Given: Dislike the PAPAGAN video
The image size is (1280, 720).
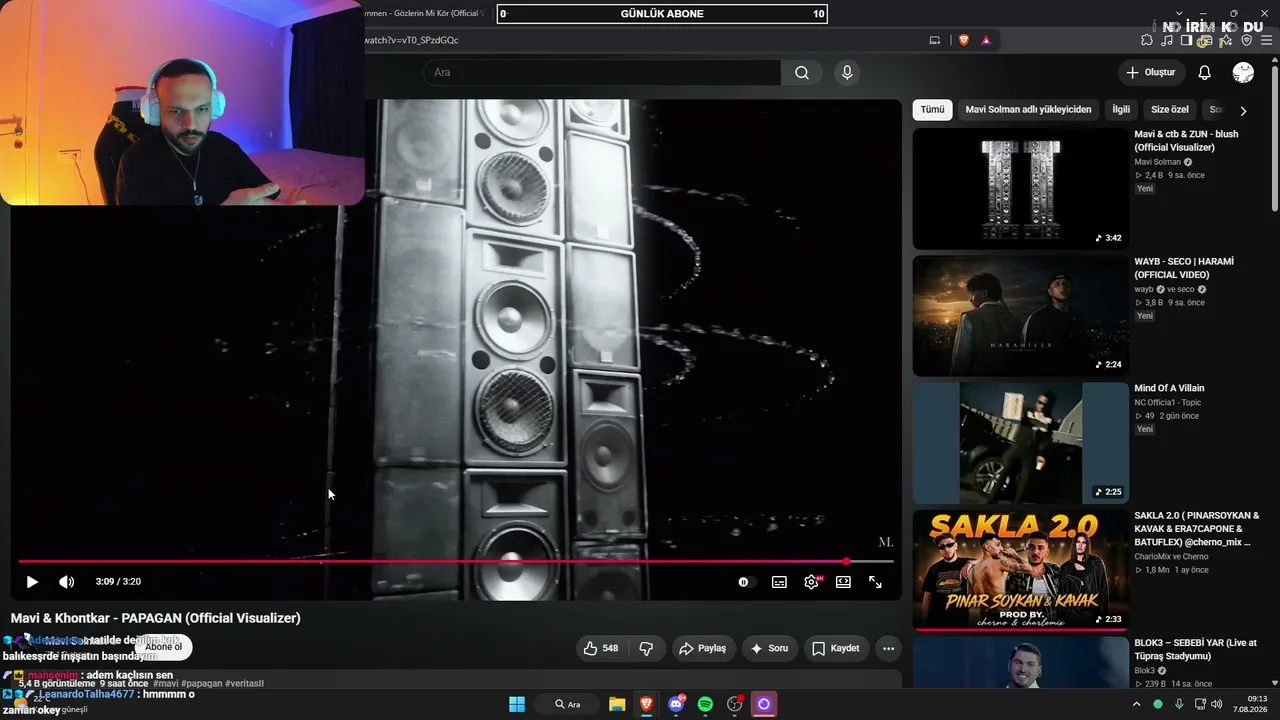Looking at the screenshot, I should tap(646, 648).
